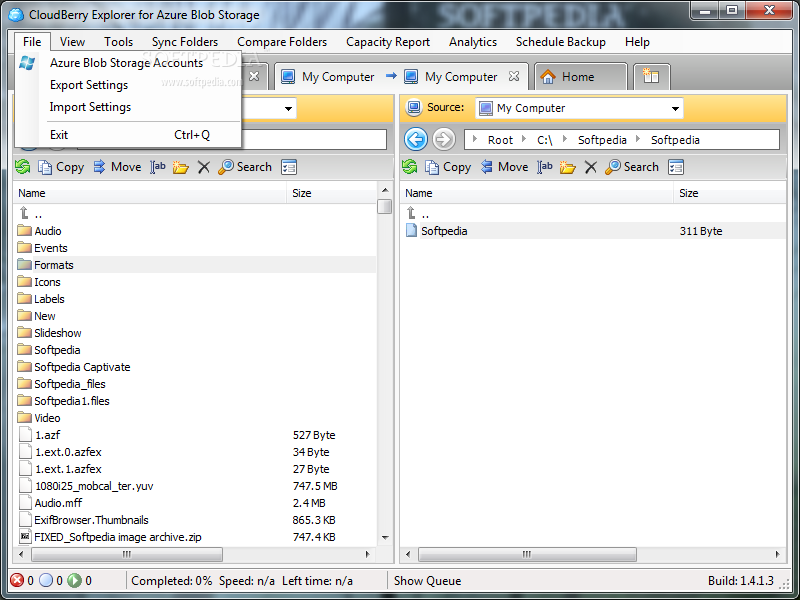Choose Azure Blob Storage Accounts
This screenshot has width=800, height=600.
tap(128, 63)
